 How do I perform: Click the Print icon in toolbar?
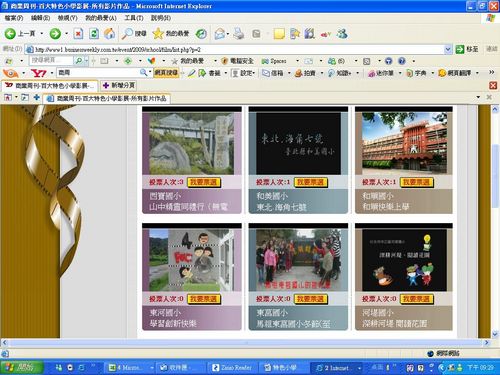pyautogui.click(x=239, y=33)
